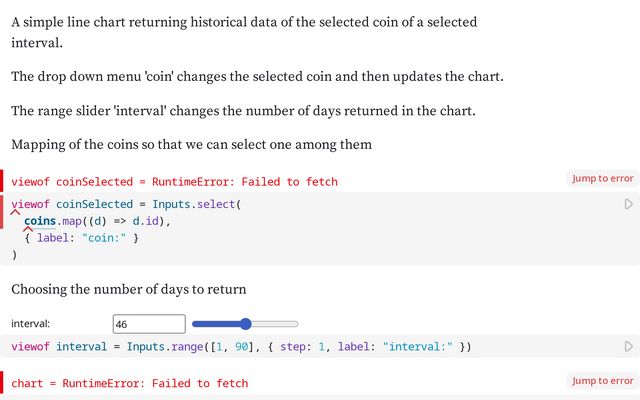Screen dimensions: 640x400
Task: Click the underlined coins reference in code
Action: [40, 221]
